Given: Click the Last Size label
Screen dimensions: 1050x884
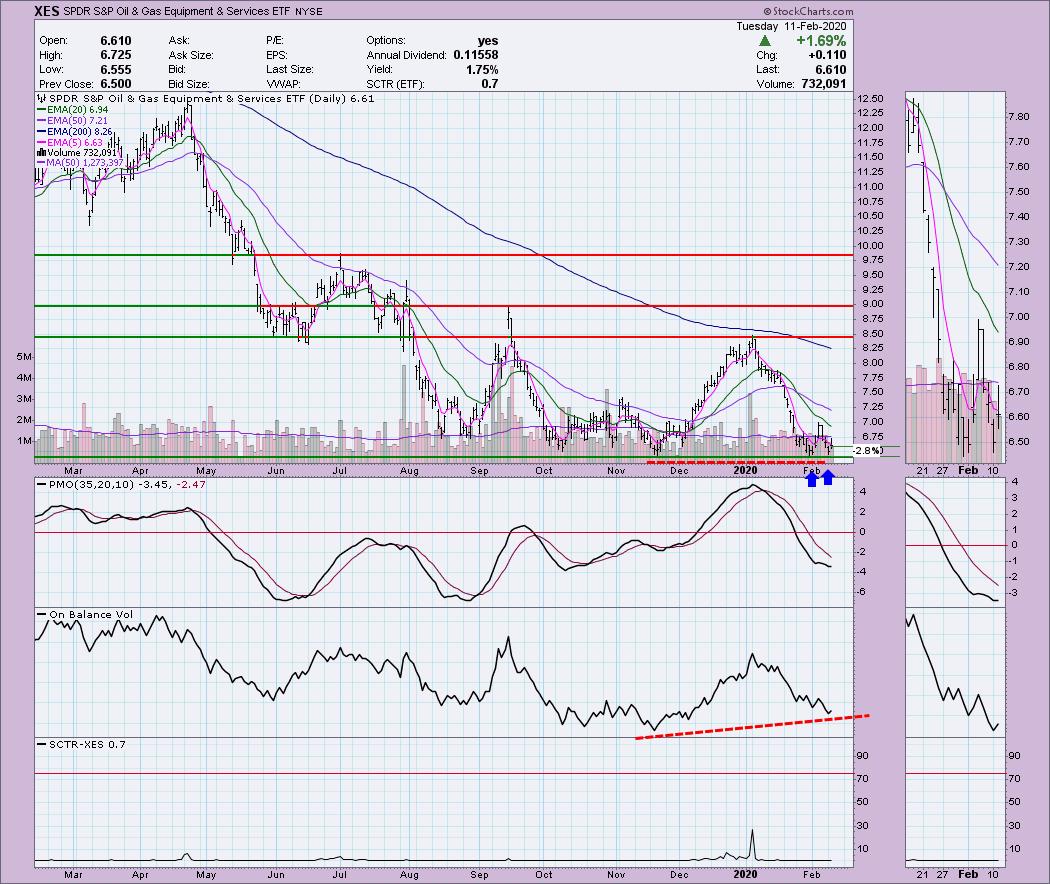Looking at the screenshot, I should [x=289, y=70].
